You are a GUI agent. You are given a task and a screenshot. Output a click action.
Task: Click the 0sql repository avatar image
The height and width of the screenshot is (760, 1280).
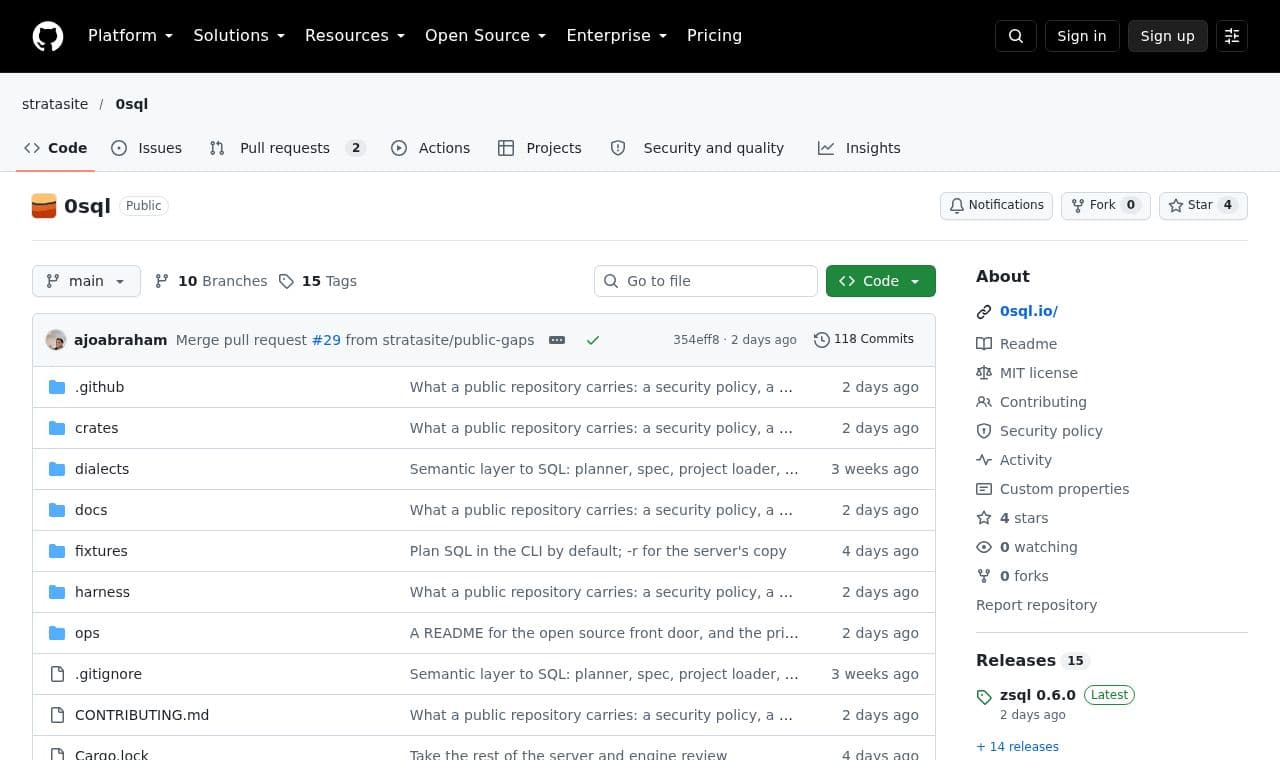coord(44,206)
